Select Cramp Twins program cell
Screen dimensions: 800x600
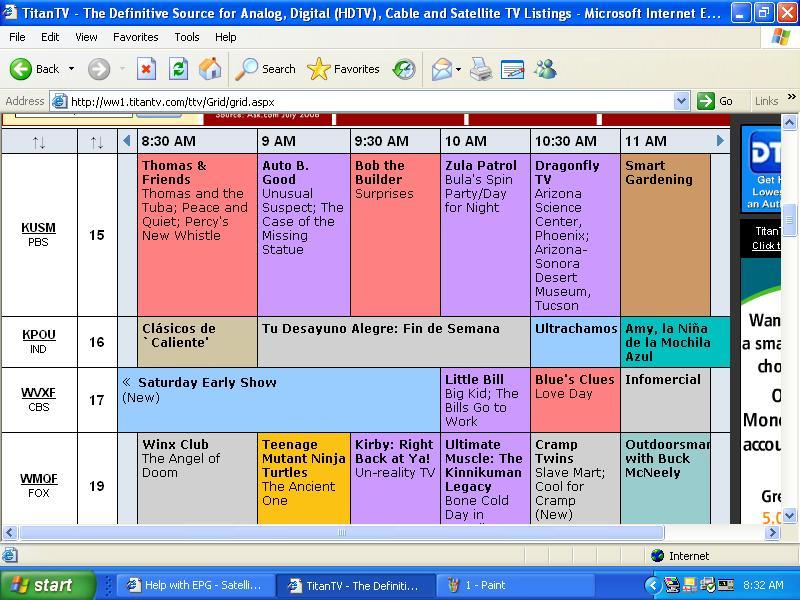coord(575,479)
